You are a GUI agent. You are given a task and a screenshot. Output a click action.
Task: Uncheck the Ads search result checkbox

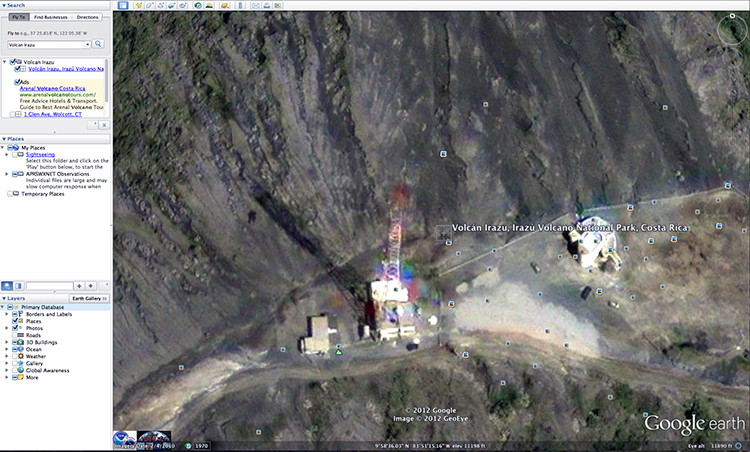tap(16, 82)
